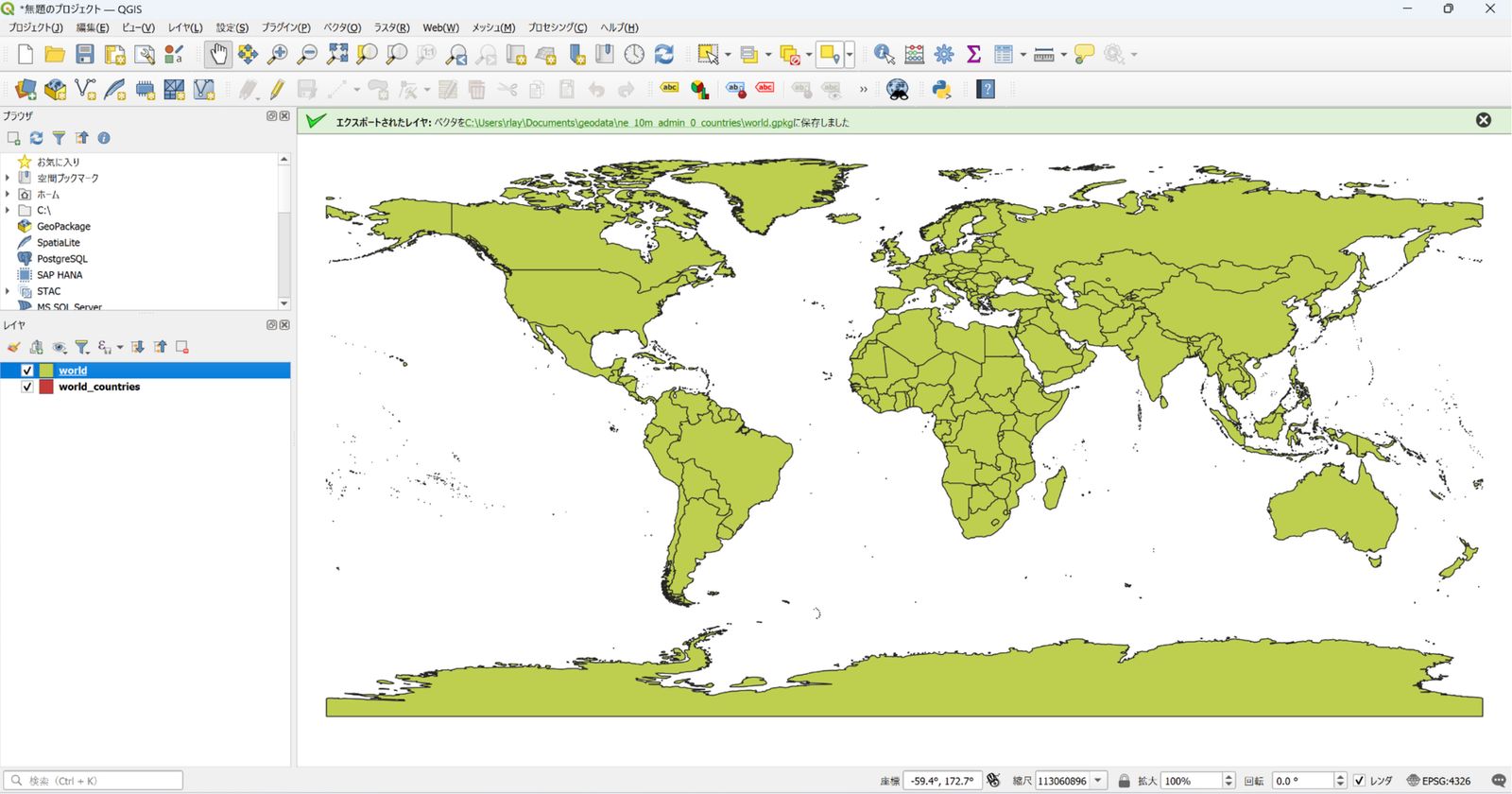
Task: Click the Refresh map canvas icon
Action: pyautogui.click(x=664, y=54)
